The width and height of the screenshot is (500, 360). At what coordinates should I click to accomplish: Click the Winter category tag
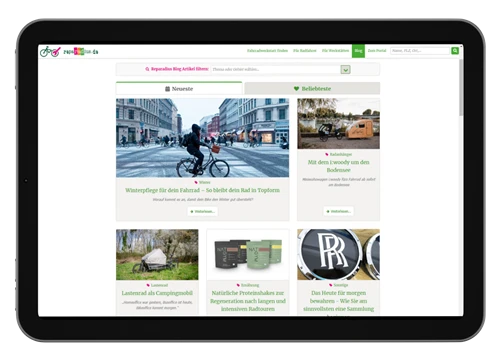point(202,182)
